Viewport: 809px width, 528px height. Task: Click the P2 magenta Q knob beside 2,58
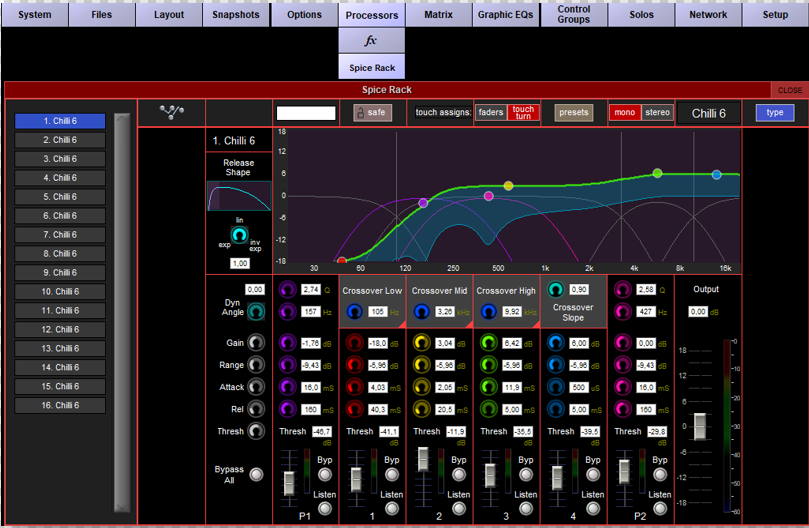click(x=623, y=290)
